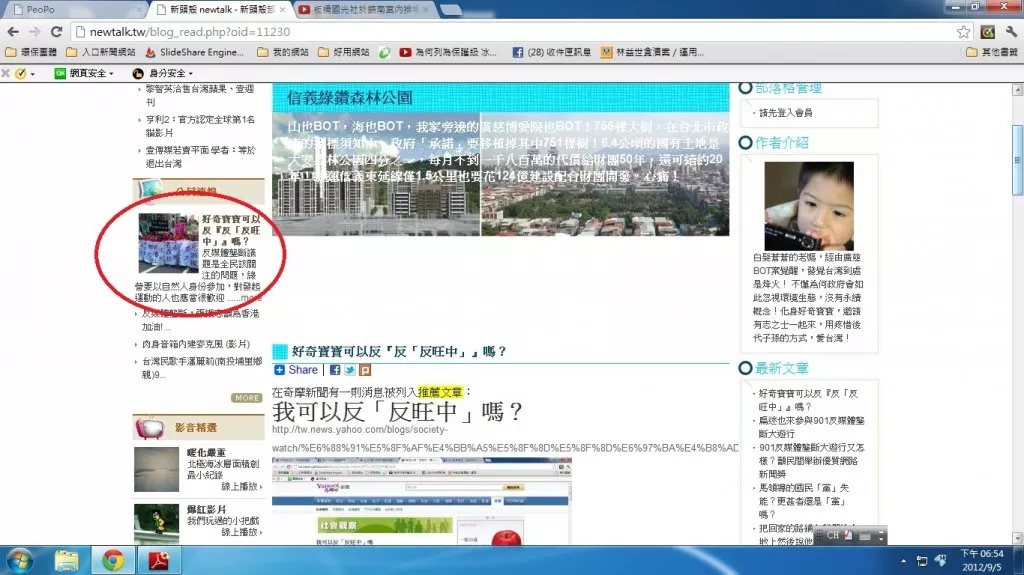
Task: Click the yellow Norton checkmark icon
Action: [22, 73]
